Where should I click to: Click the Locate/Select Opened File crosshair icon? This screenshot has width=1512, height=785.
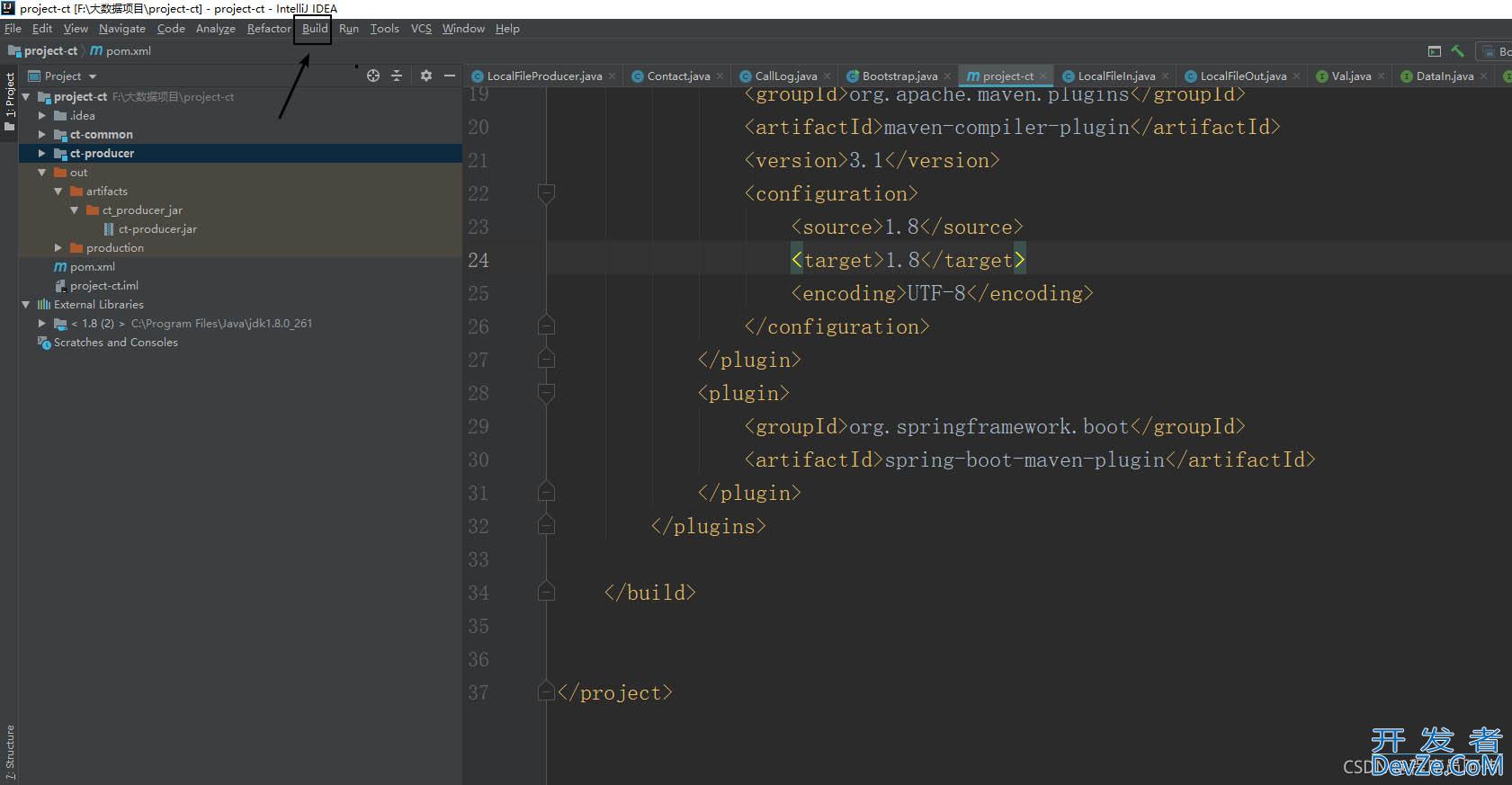pyautogui.click(x=373, y=76)
